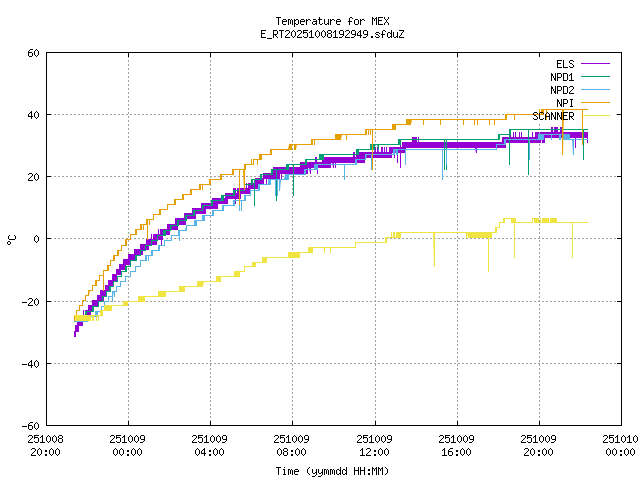The height and width of the screenshot is (480, 640).
Task: Select the NPD2 legend label
Action: click(x=562, y=90)
